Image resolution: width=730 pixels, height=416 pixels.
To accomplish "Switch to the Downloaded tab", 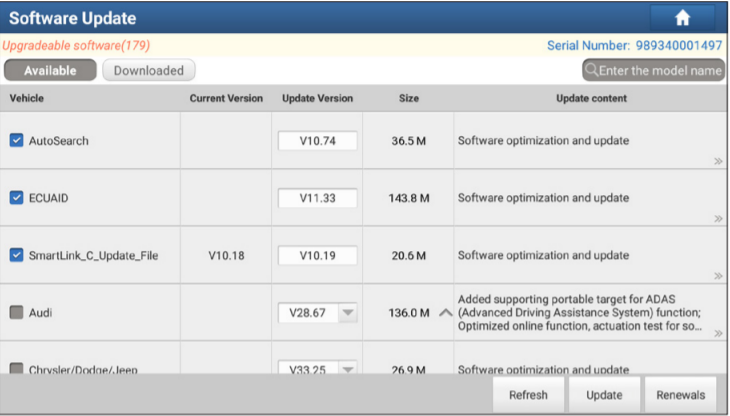I will tap(148, 71).
